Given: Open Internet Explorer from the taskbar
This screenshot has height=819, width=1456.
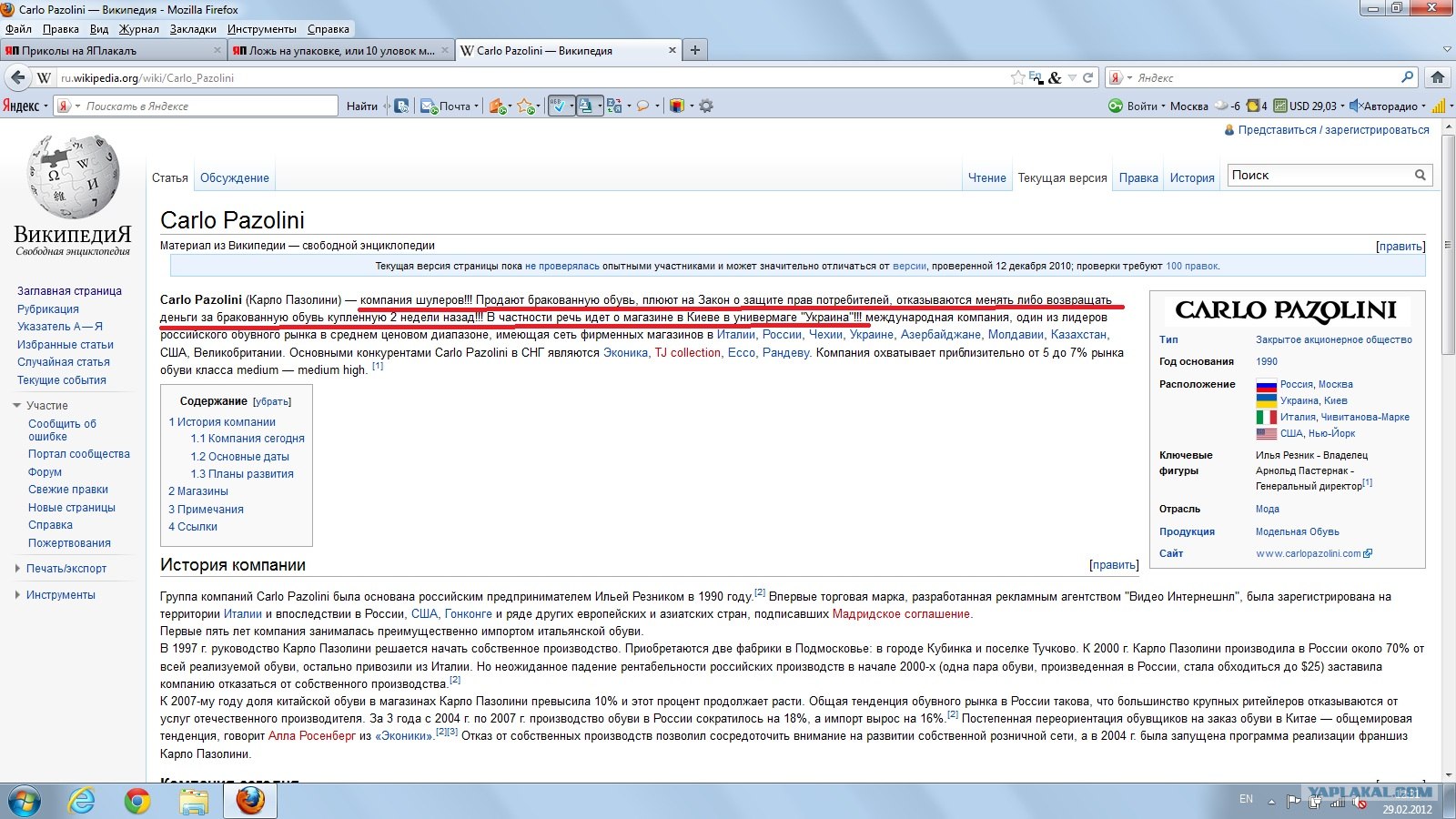Looking at the screenshot, I should (82, 801).
